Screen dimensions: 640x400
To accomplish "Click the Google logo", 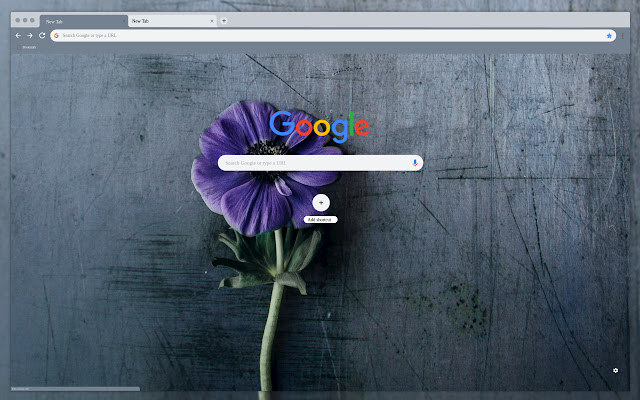I will coord(319,126).
